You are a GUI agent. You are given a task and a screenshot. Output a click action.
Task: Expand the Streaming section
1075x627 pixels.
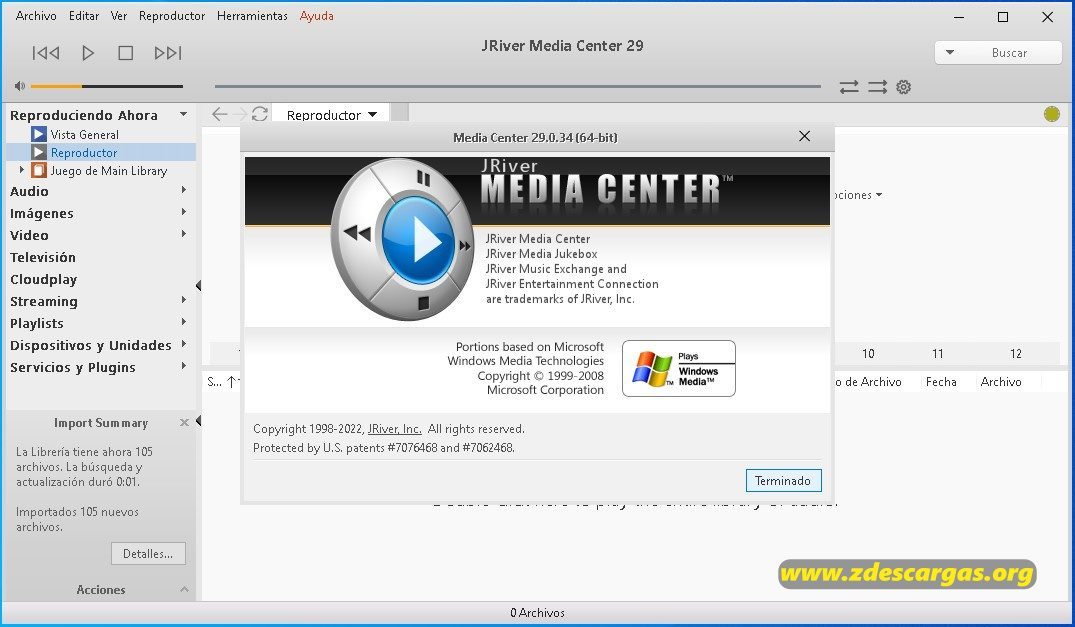(183, 299)
